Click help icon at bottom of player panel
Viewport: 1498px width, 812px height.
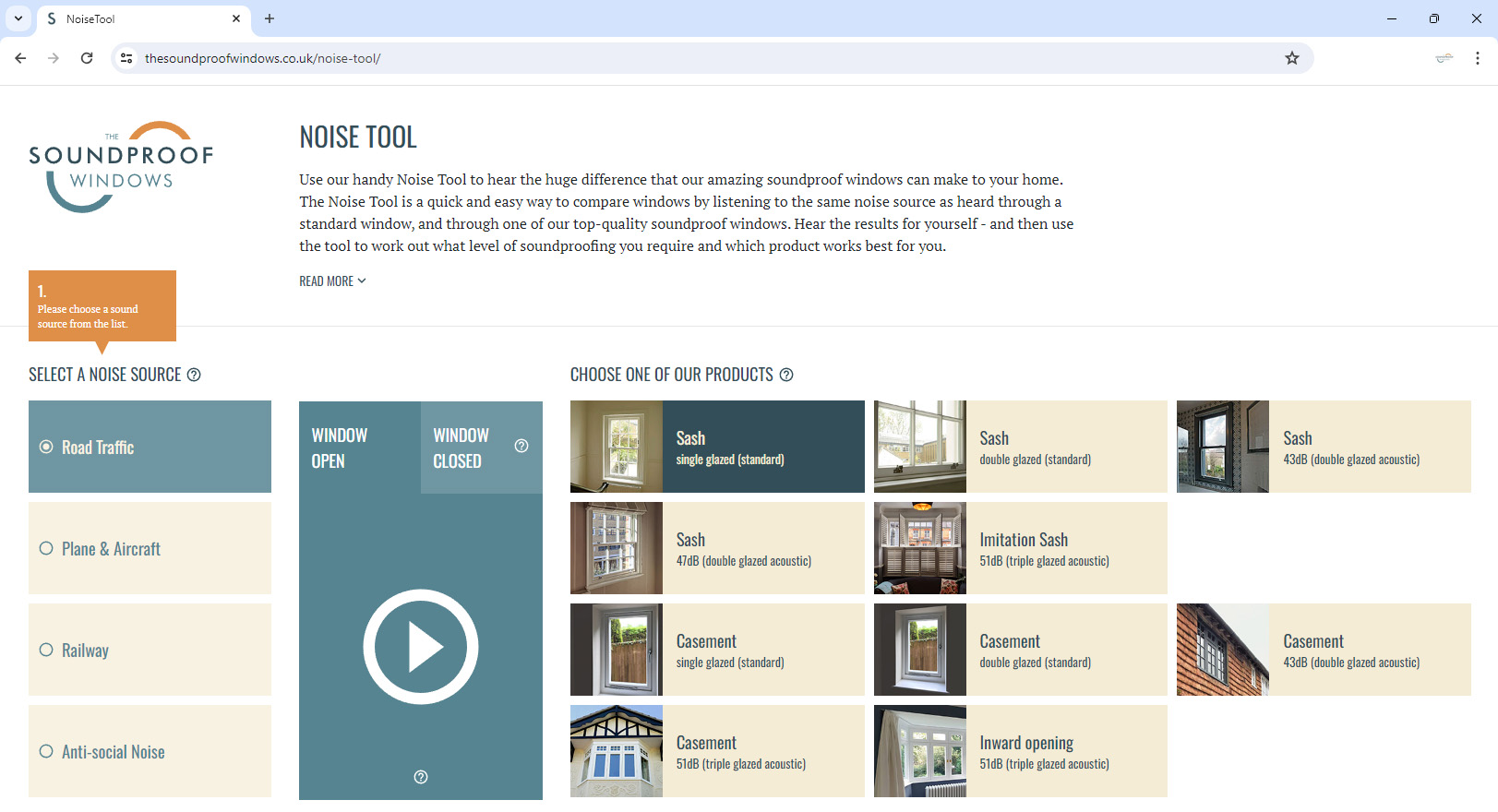point(421,777)
